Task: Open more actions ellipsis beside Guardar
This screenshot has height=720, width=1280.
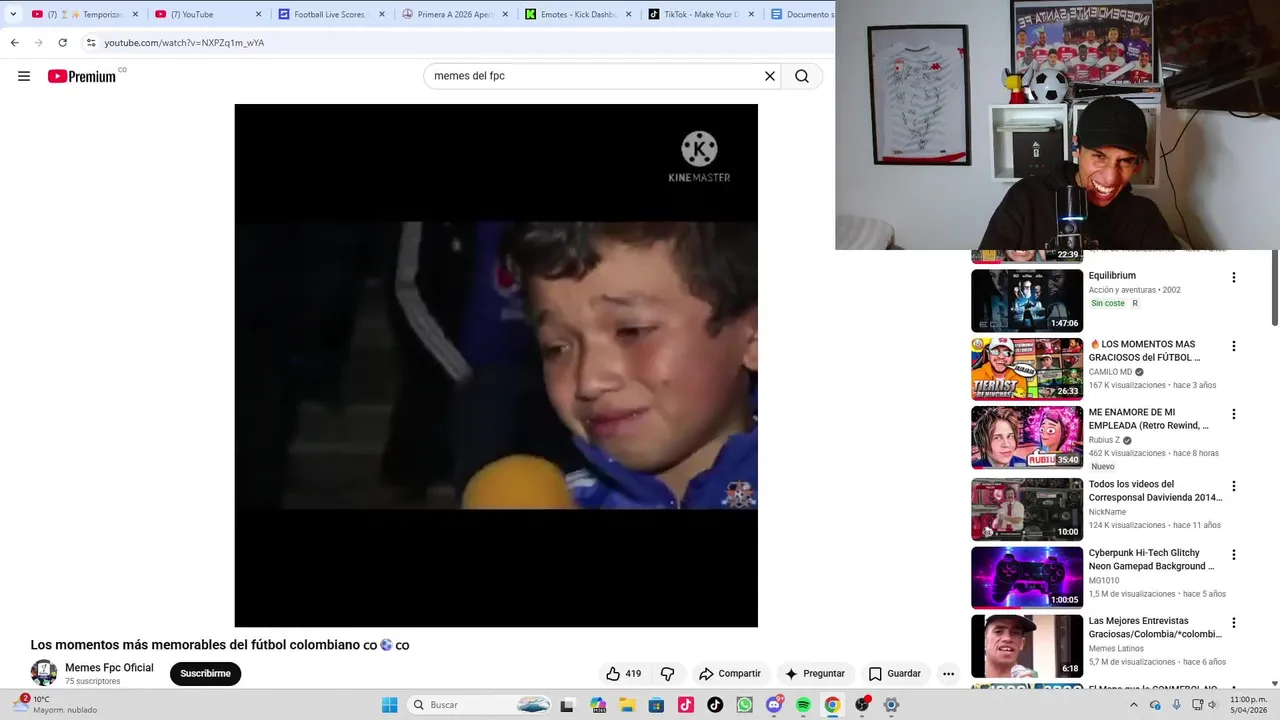Action: click(948, 673)
